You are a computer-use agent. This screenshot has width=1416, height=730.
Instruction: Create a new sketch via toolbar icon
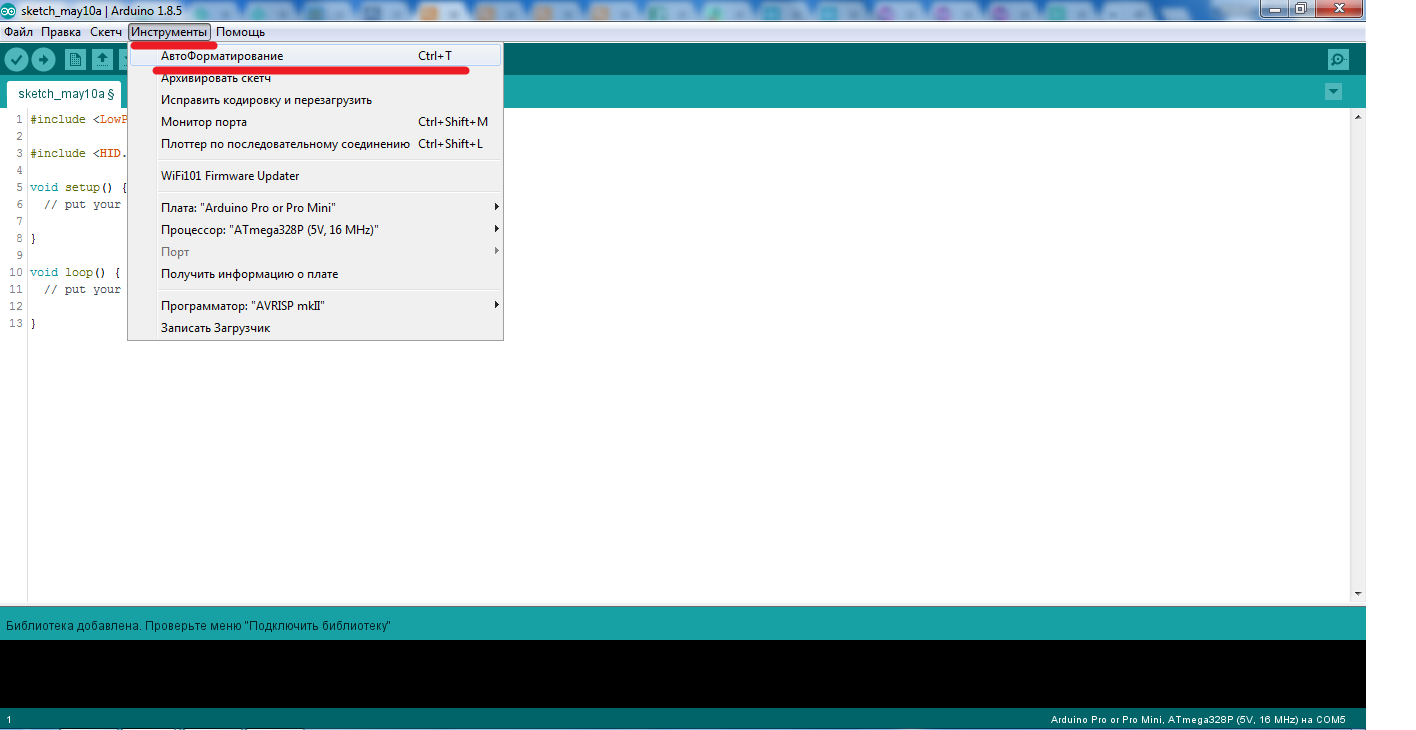coord(75,59)
